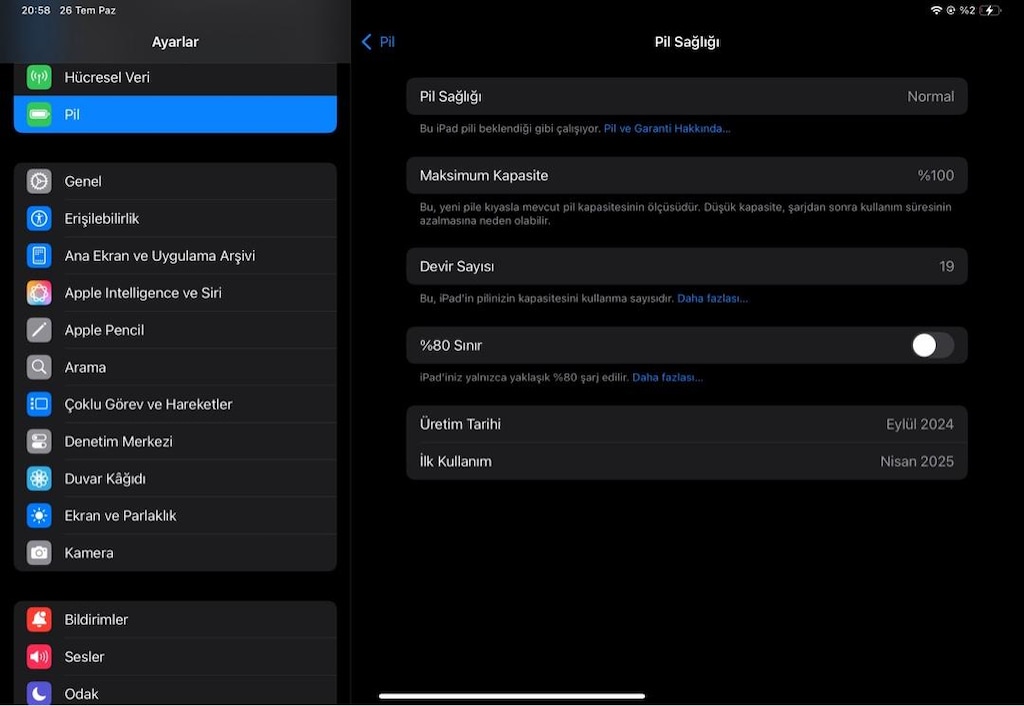Tap the Odak moon icon
Viewport: 1024px width, 706px height.
[x=39, y=694]
